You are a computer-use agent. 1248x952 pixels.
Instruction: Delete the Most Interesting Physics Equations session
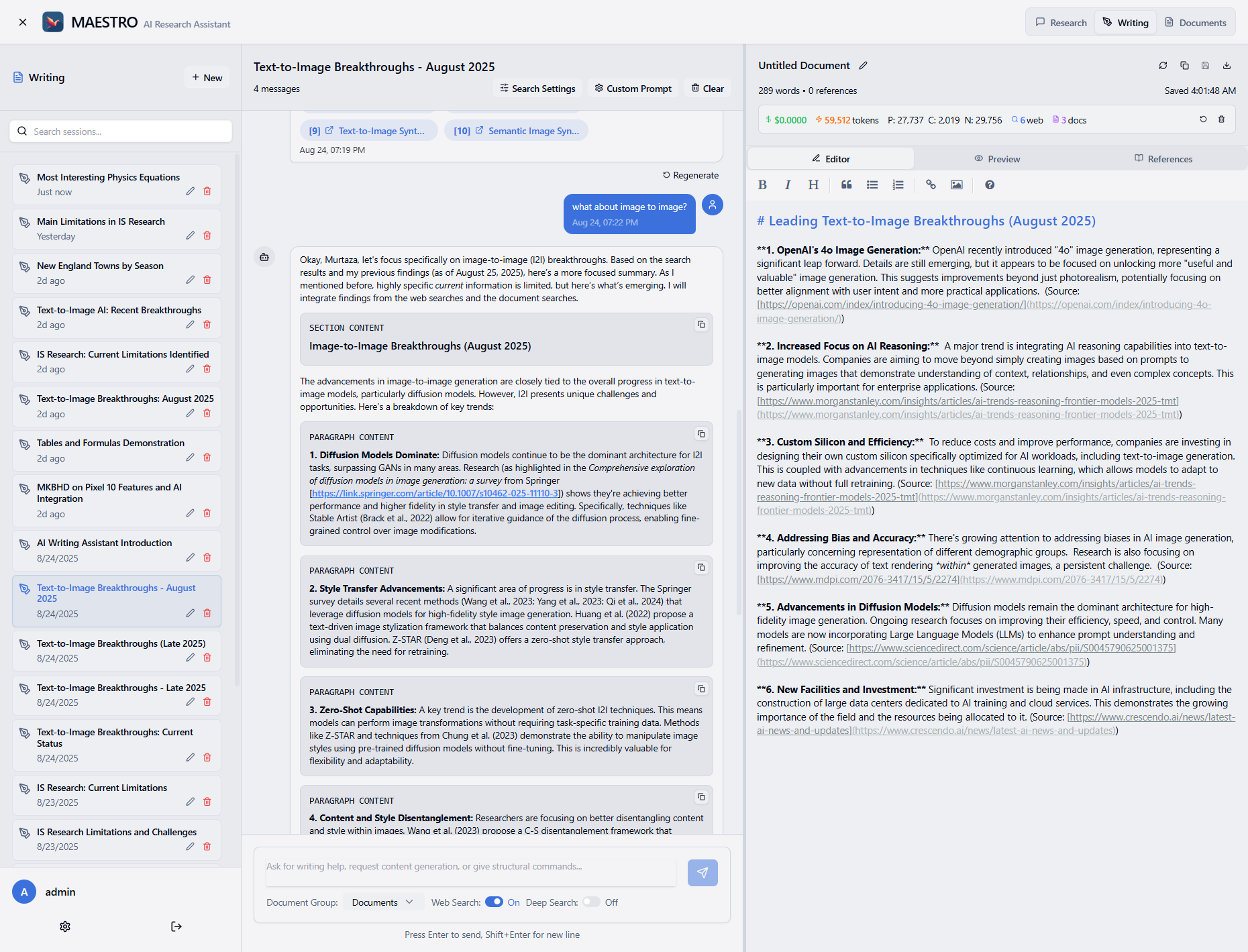pos(207,192)
